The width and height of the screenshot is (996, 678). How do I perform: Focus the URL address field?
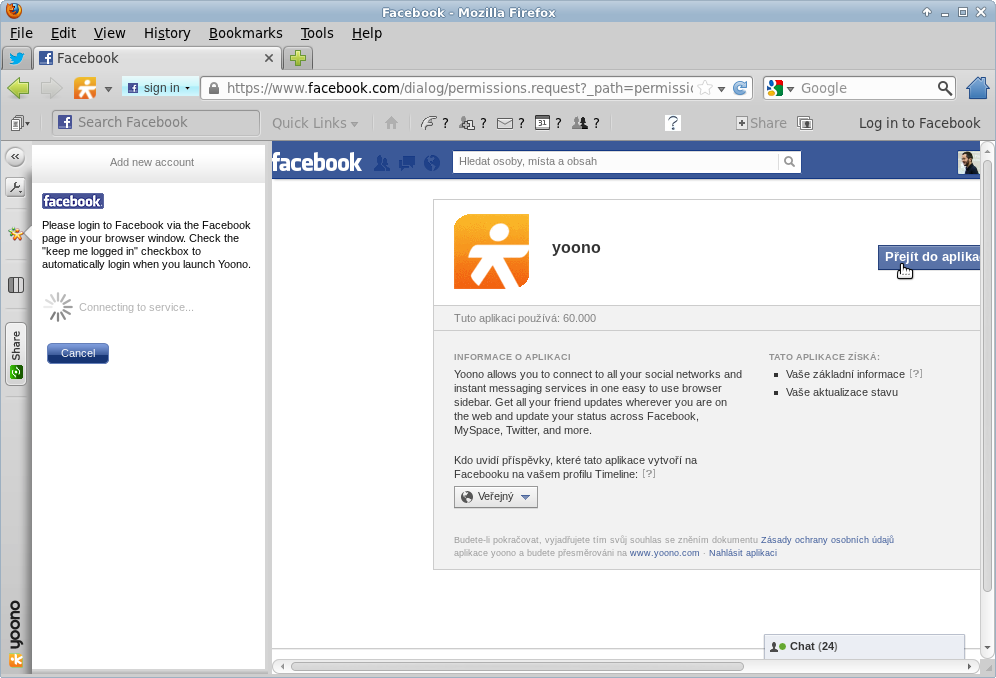[x=459, y=88]
